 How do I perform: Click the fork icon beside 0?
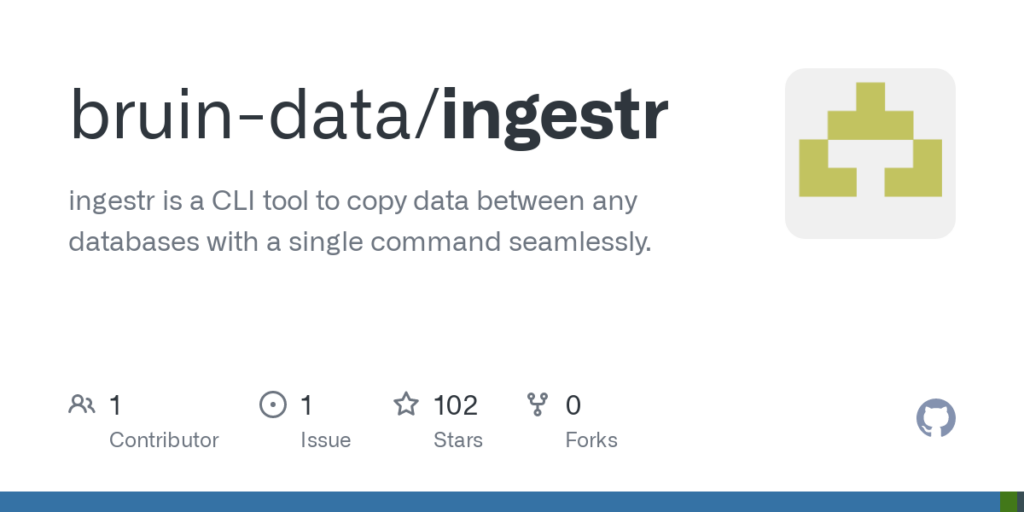(x=538, y=405)
